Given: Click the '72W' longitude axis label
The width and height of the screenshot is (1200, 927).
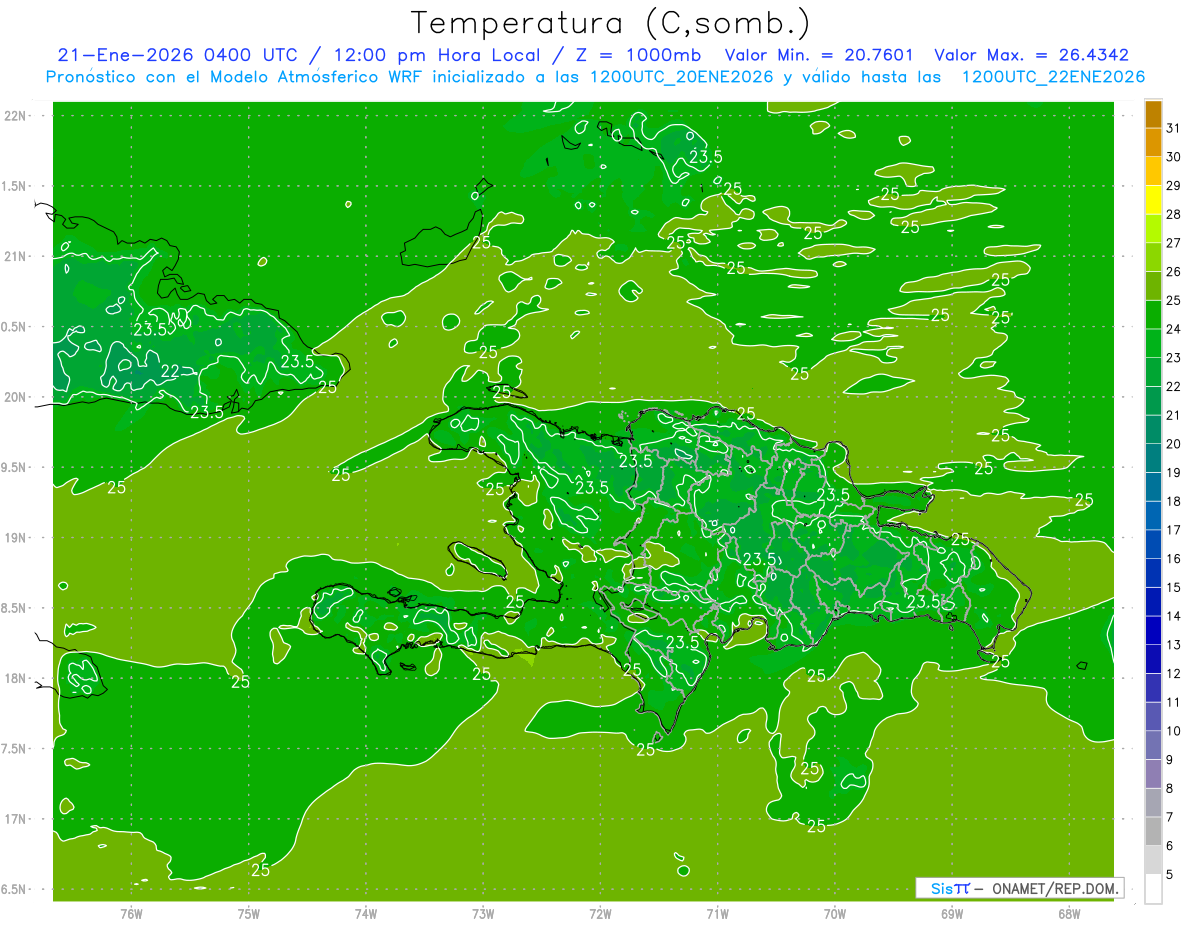Looking at the screenshot, I should [x=600, y=913].
